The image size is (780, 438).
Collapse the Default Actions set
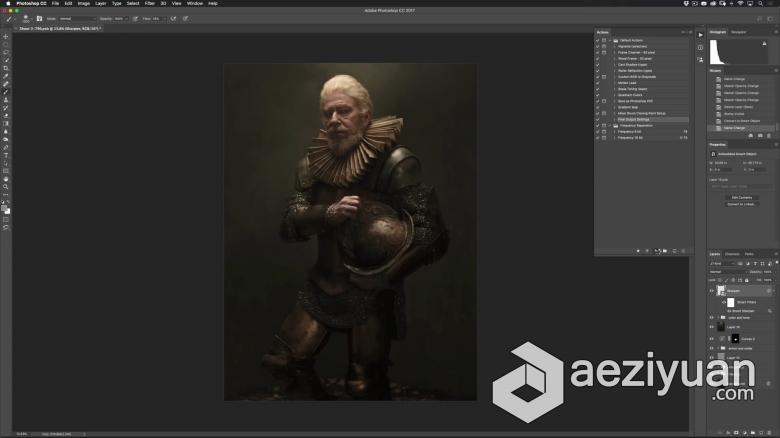click(610, 40)
